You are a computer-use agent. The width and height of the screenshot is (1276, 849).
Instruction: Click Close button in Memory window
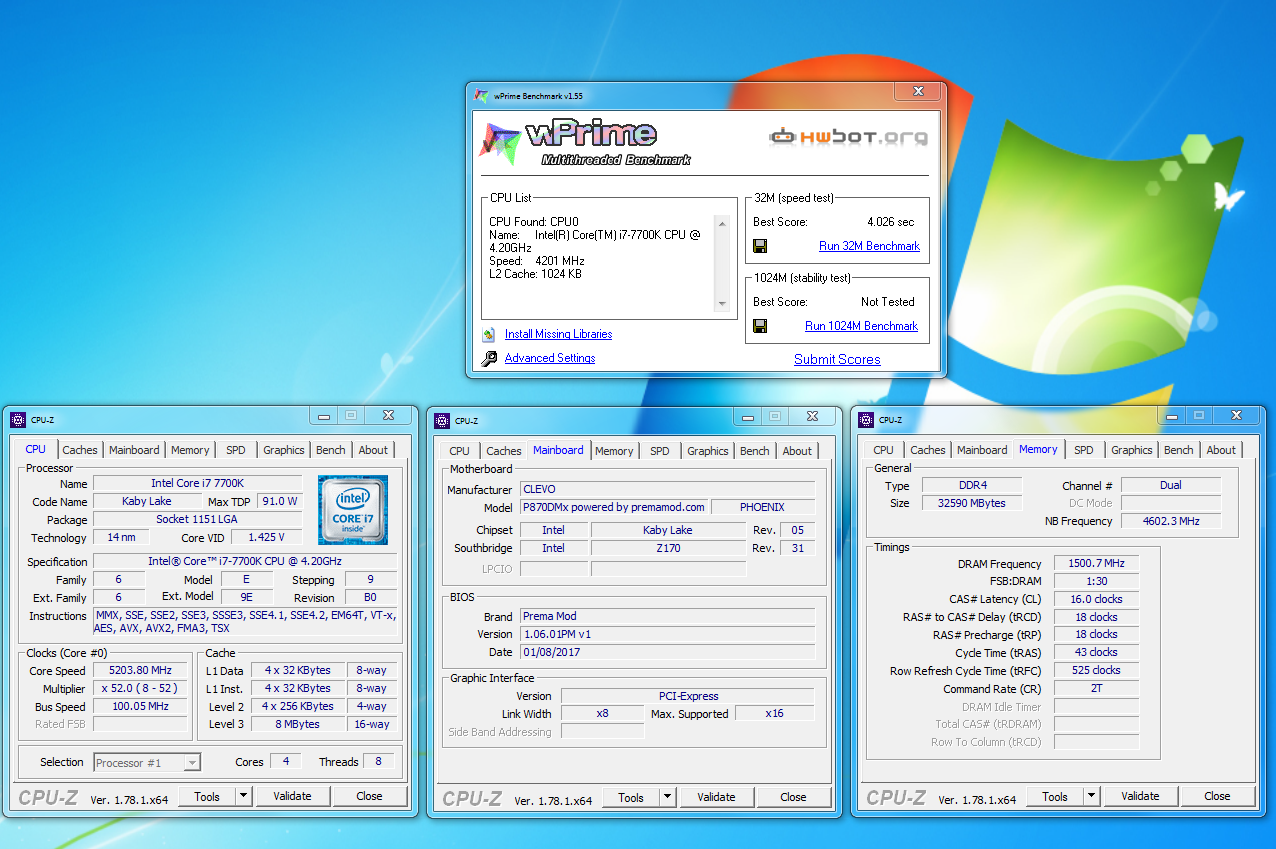(1217, 796)
